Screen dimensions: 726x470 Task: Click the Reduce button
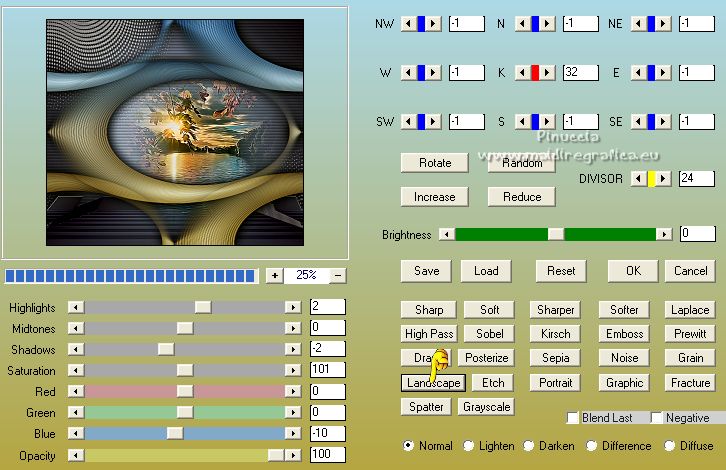pos(522,197)
